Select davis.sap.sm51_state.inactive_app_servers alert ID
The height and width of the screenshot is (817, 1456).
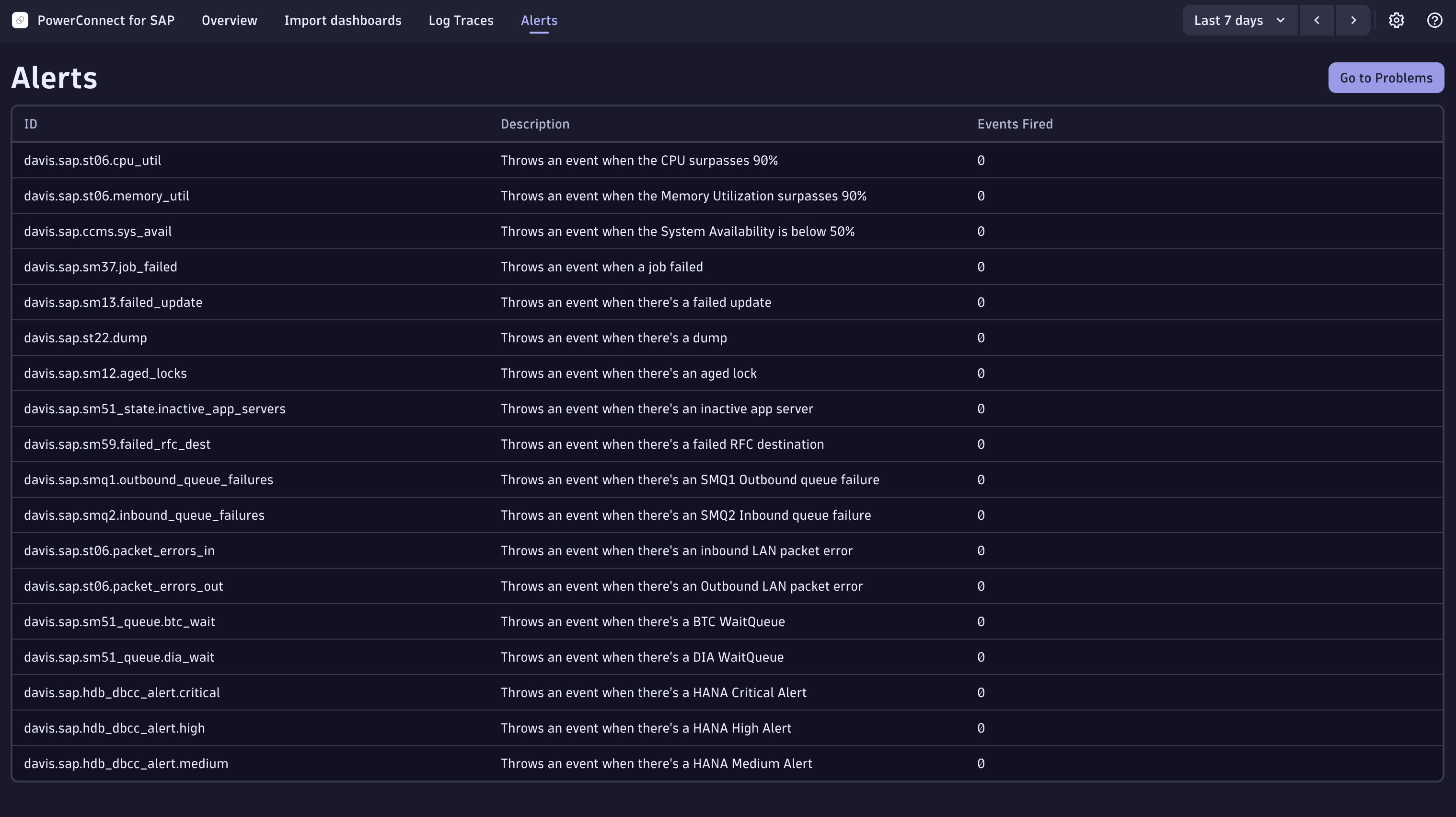coord(154,409)
